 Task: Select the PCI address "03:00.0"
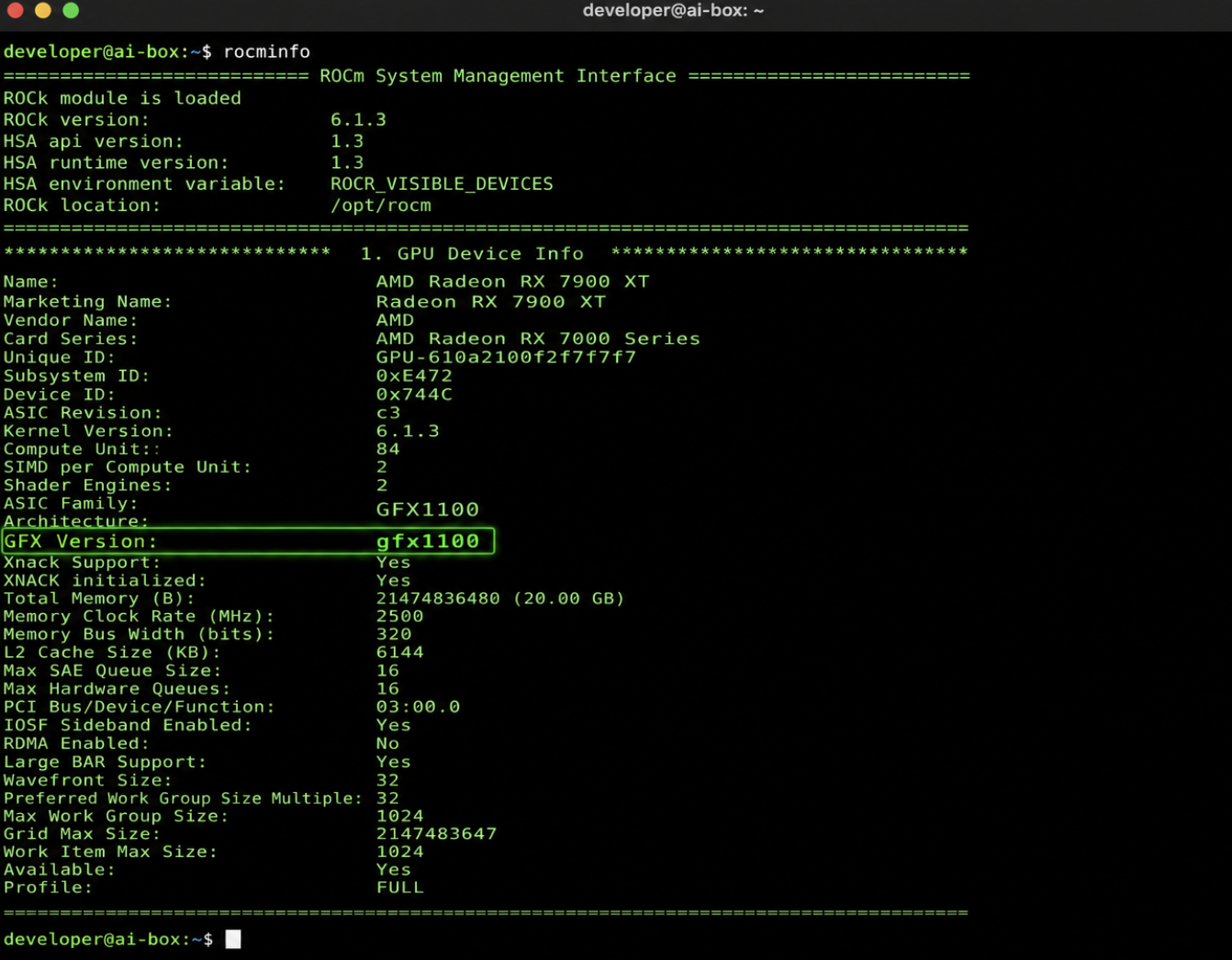(x=418, y=707)
